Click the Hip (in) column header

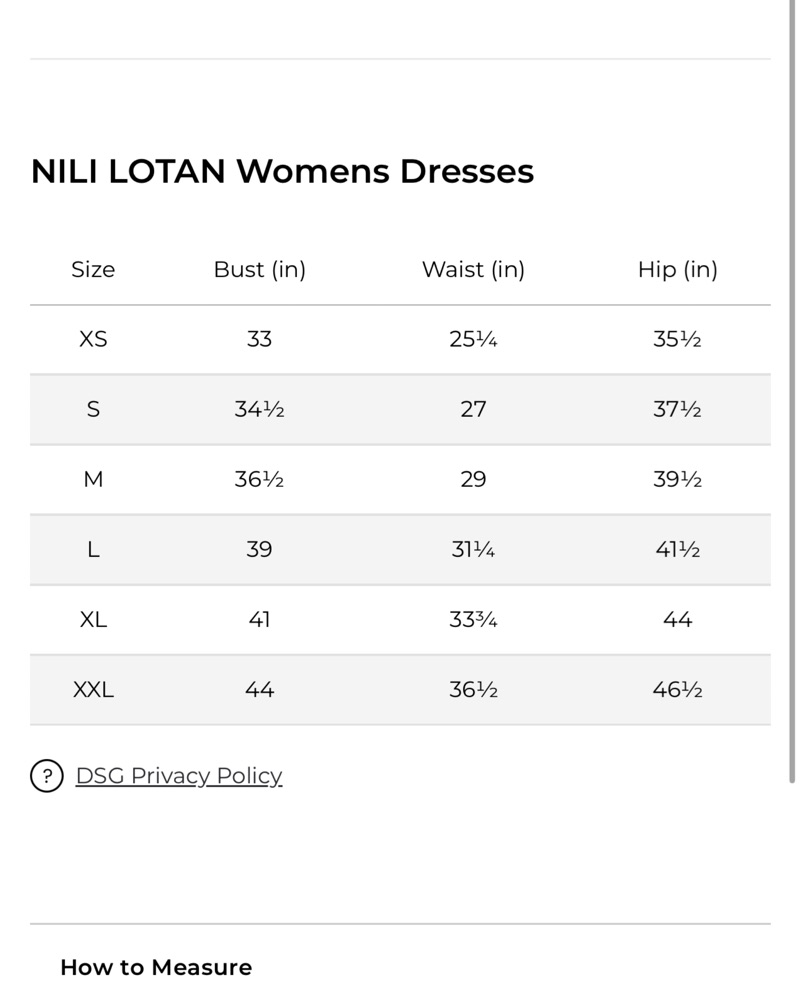click(677, 269)
